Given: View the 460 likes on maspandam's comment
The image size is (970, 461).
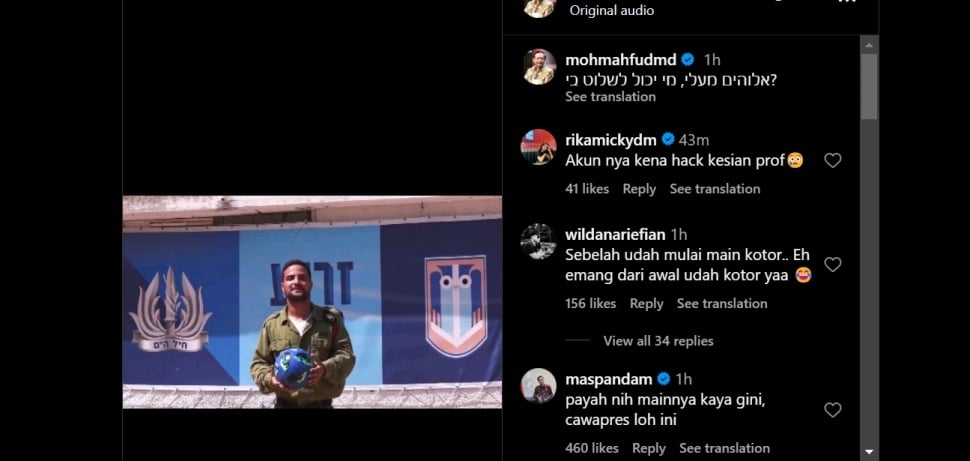Looking at the screenshot, I should (x=591, y=448).
